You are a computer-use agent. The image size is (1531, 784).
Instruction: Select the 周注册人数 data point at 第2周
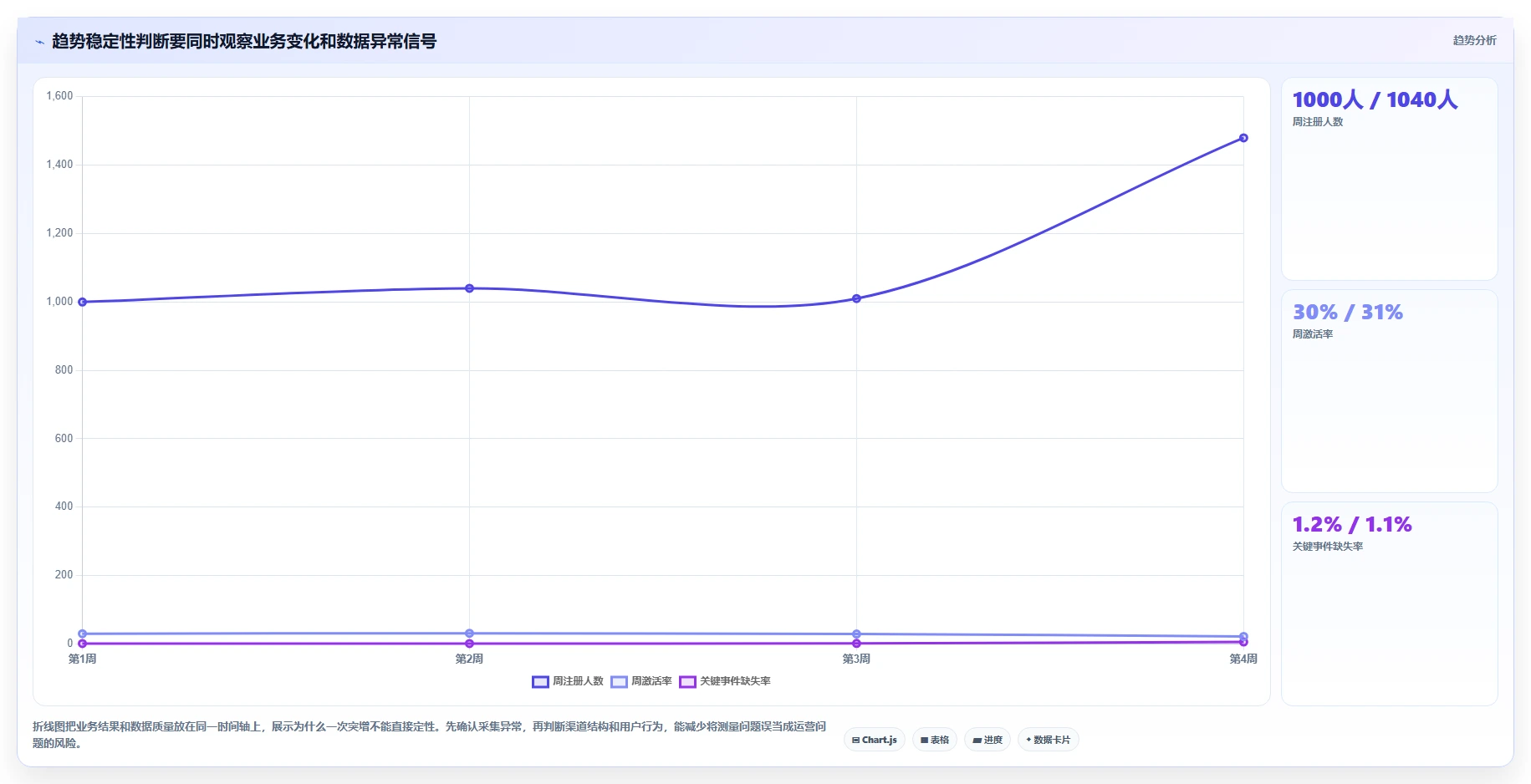click(x=469, y=288)
